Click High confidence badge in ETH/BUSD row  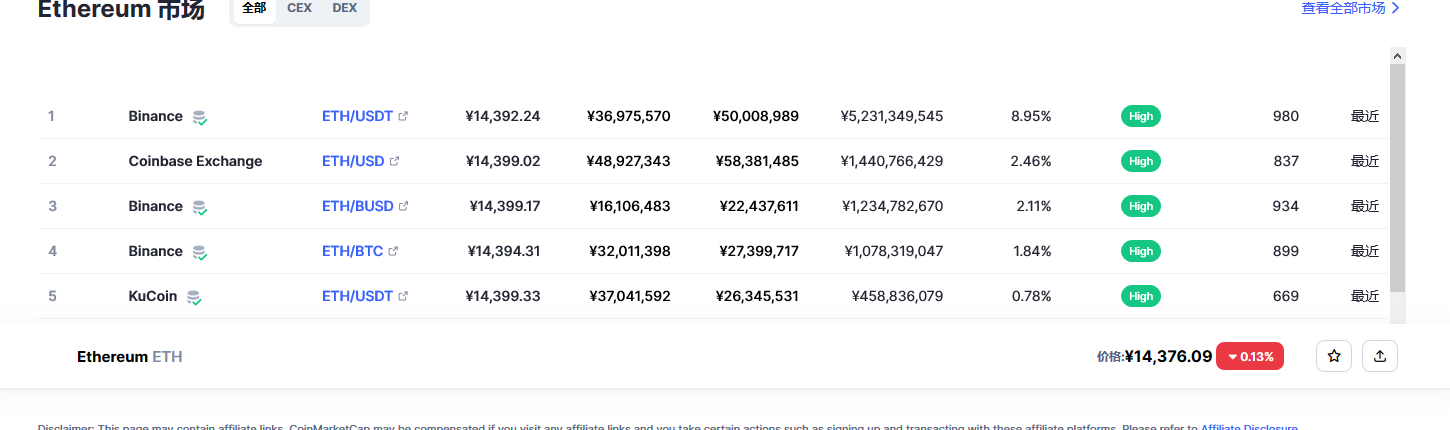coord(1141,206)
